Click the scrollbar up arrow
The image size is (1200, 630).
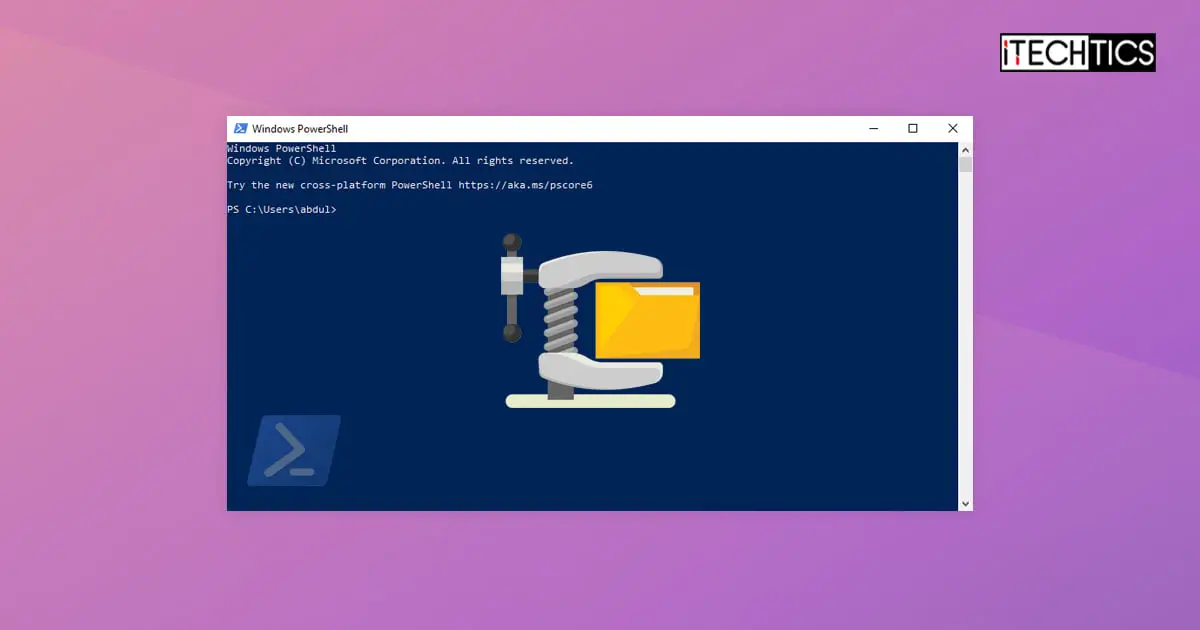coord(965,149)
